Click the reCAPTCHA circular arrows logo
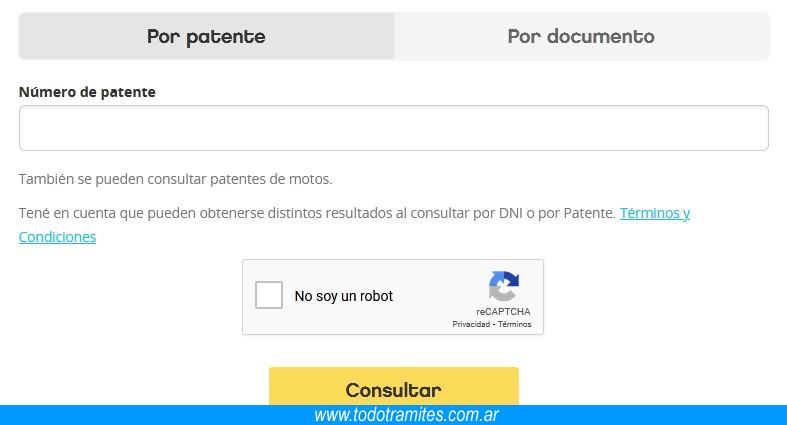This screenshot has height=425, width=787. coord(503,287)
